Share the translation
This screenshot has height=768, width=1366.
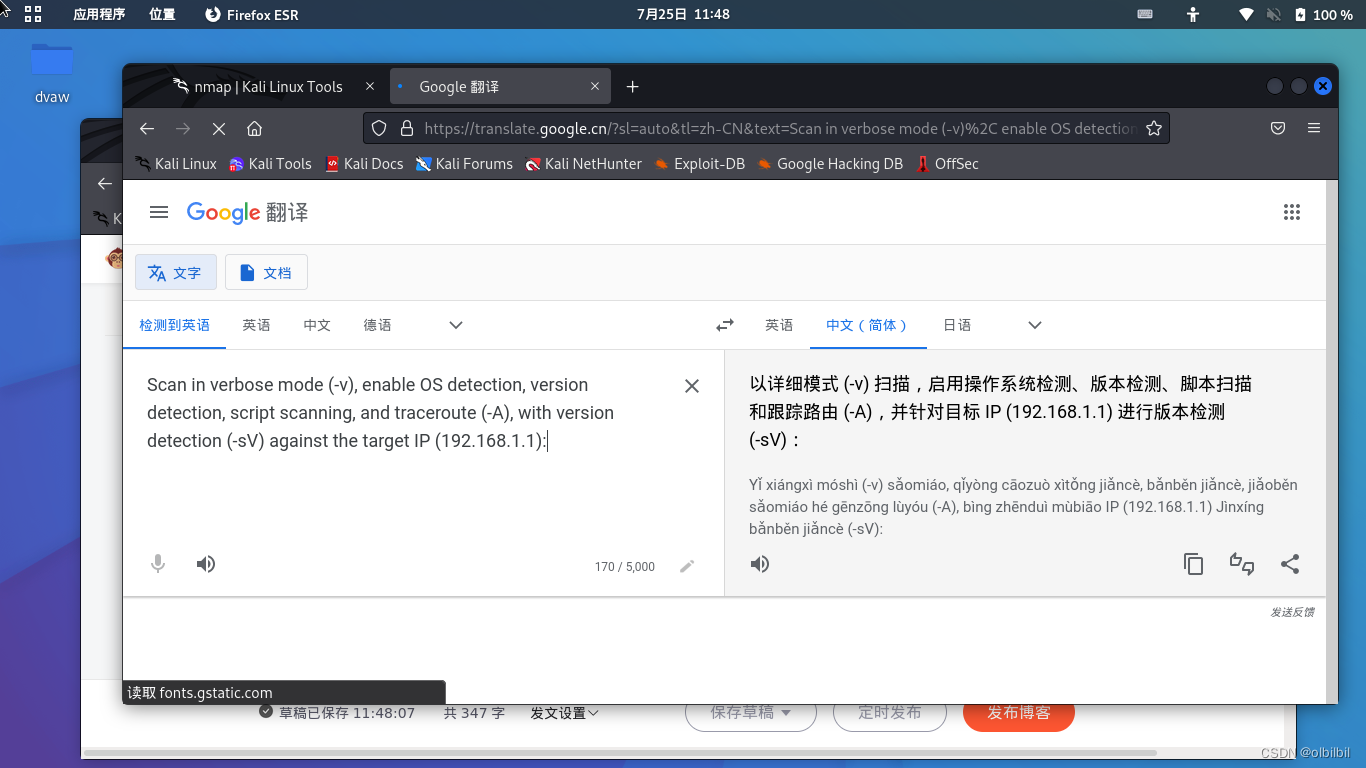(x=1290, y=564)
